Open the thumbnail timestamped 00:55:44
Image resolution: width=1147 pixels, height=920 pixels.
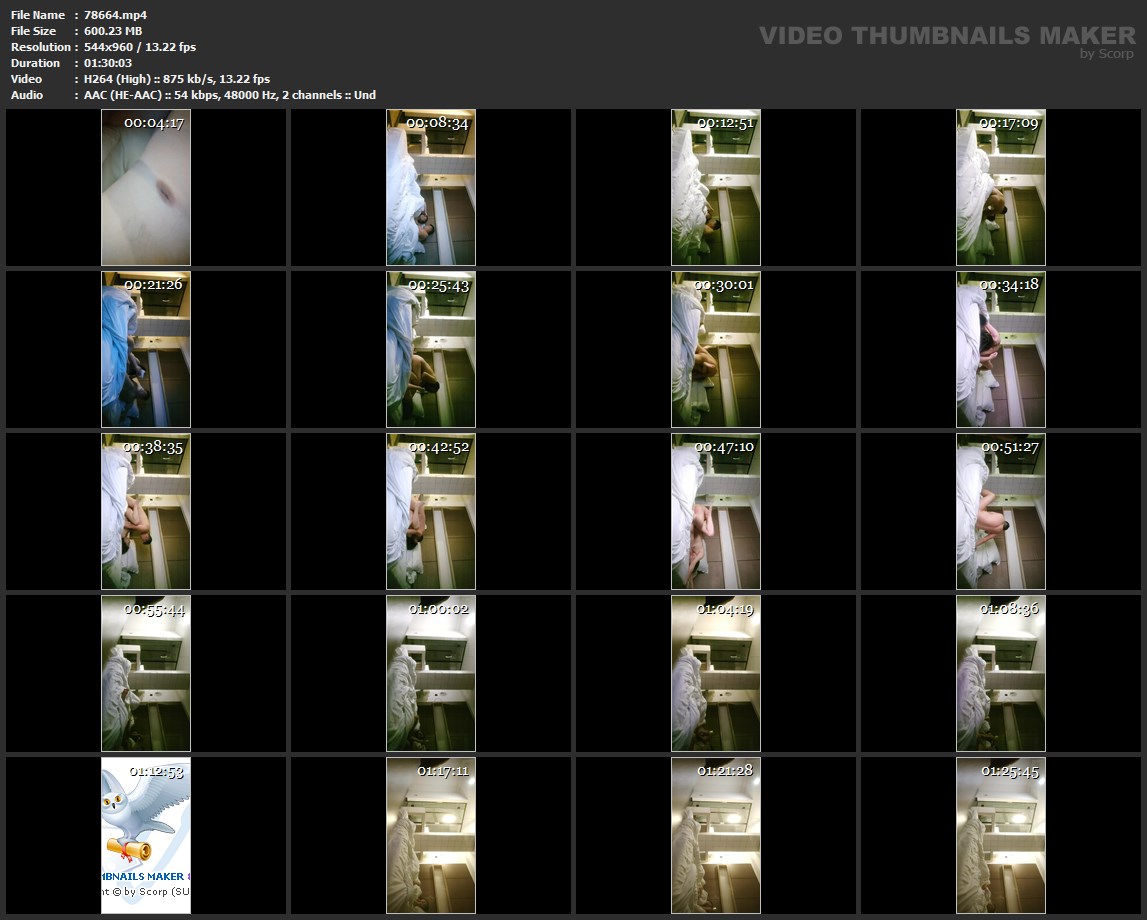pyautogui.click(x=146, y=673)
